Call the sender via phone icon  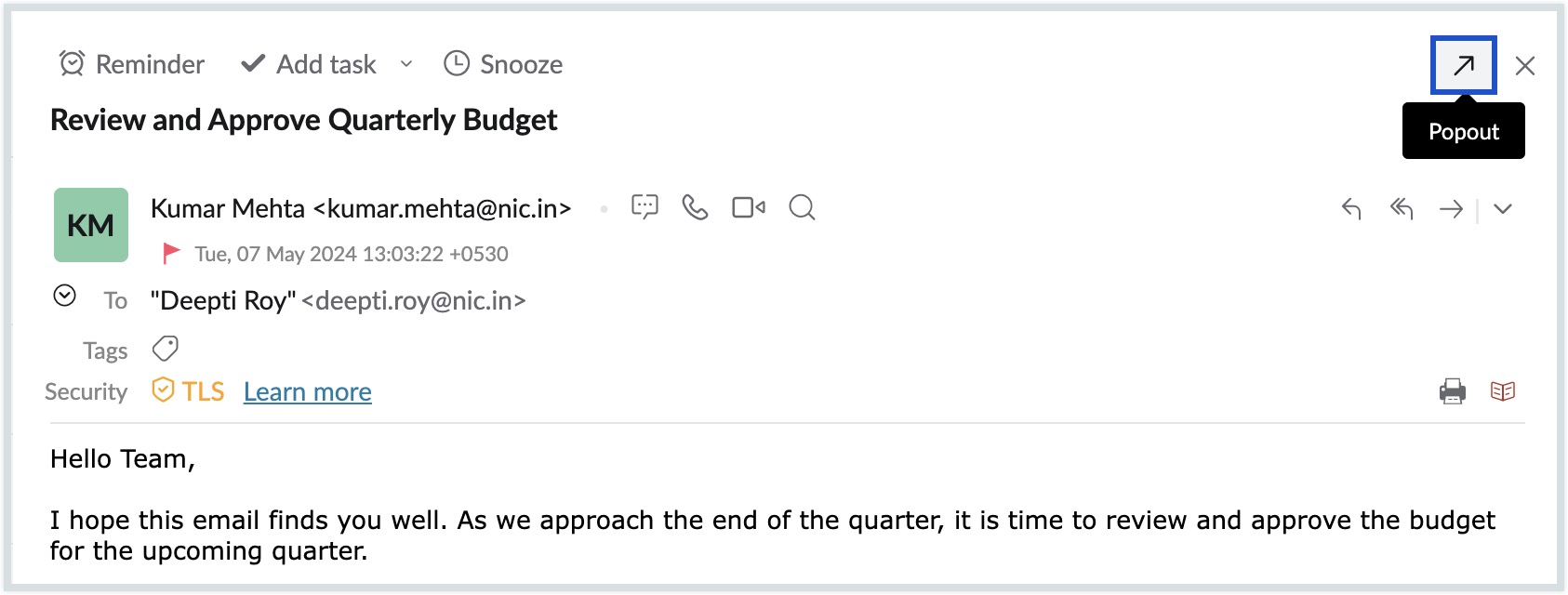pos(695,206)
